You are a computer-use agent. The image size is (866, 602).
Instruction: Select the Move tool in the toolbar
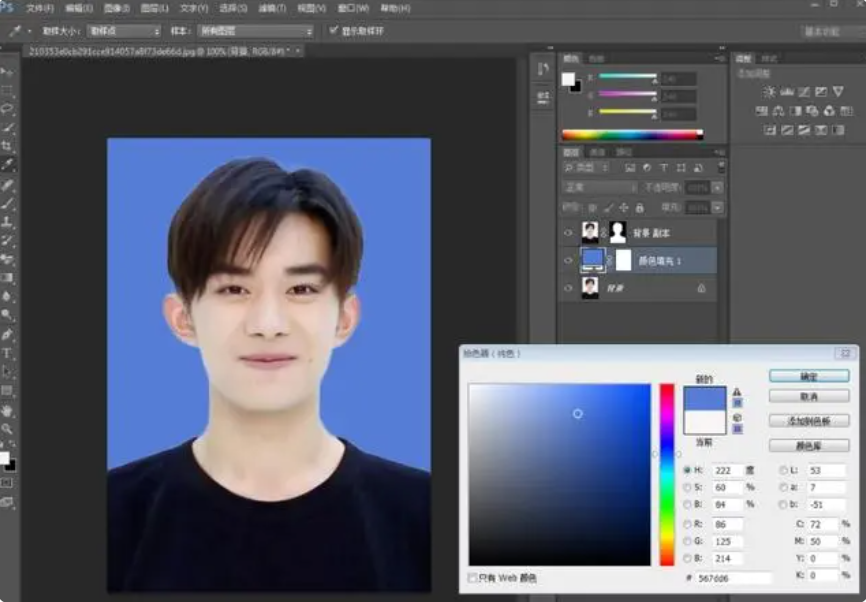point(7,72)
